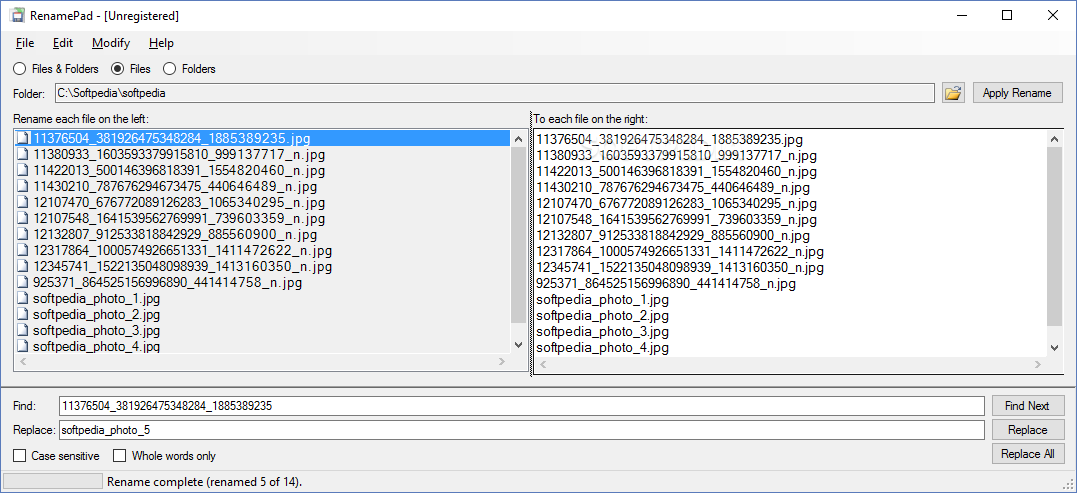Viewport: 1077px width, 493px height.
Task: Click file icon of selected 11376504 row
Action: 23,138
